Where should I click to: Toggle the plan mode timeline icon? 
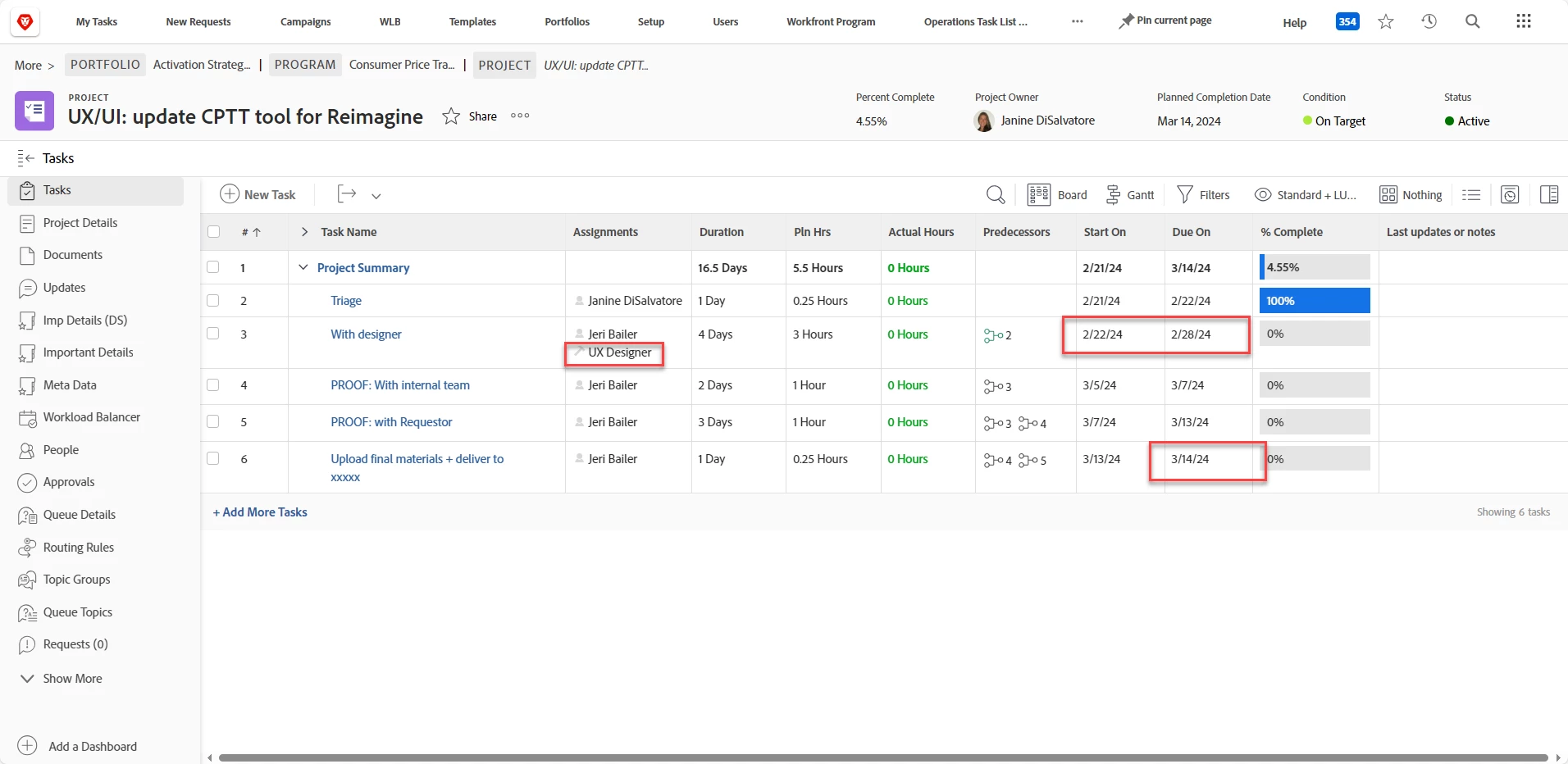[x=1510, y=195]
